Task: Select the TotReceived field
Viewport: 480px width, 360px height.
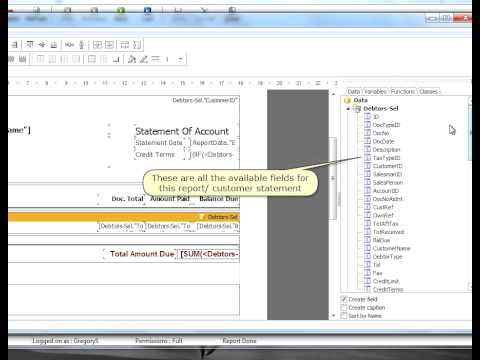Action: pyautogui.click(x=384, y=232)
